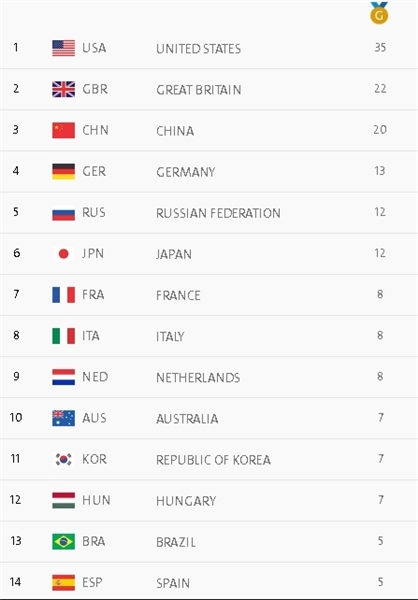
Task: Open the NETHERLANDS country name
Action: coord(198,378)
